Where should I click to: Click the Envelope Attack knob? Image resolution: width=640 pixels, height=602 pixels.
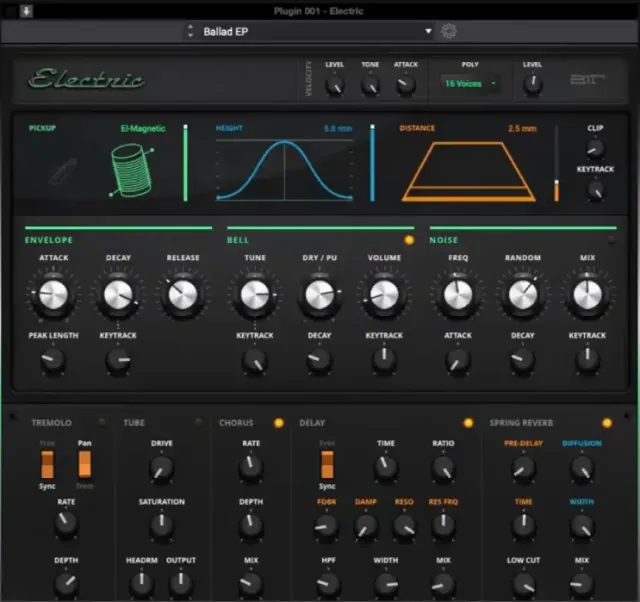click(x=53, y=295)
